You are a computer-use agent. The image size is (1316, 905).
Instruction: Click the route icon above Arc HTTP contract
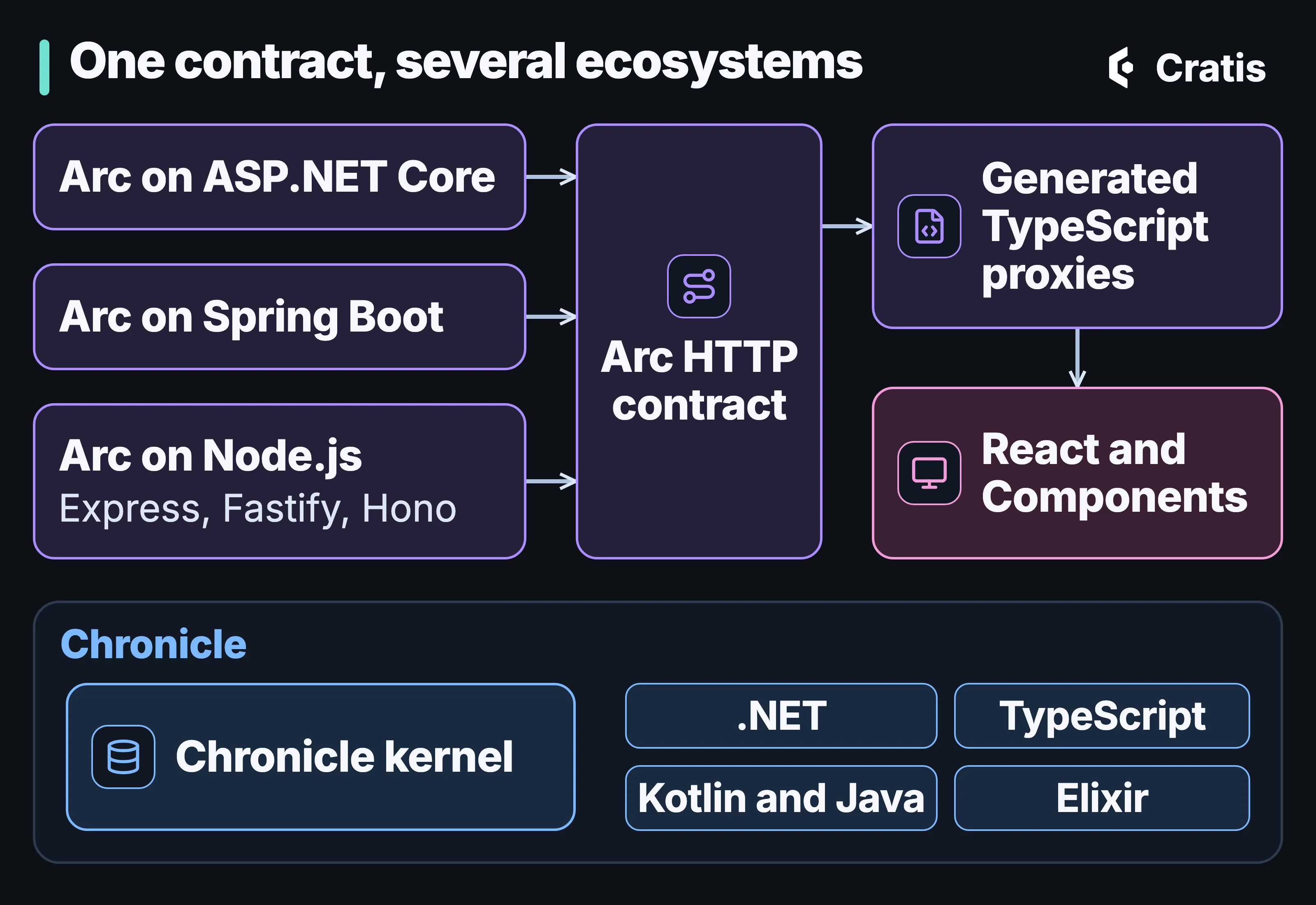(x=699, y=286)
